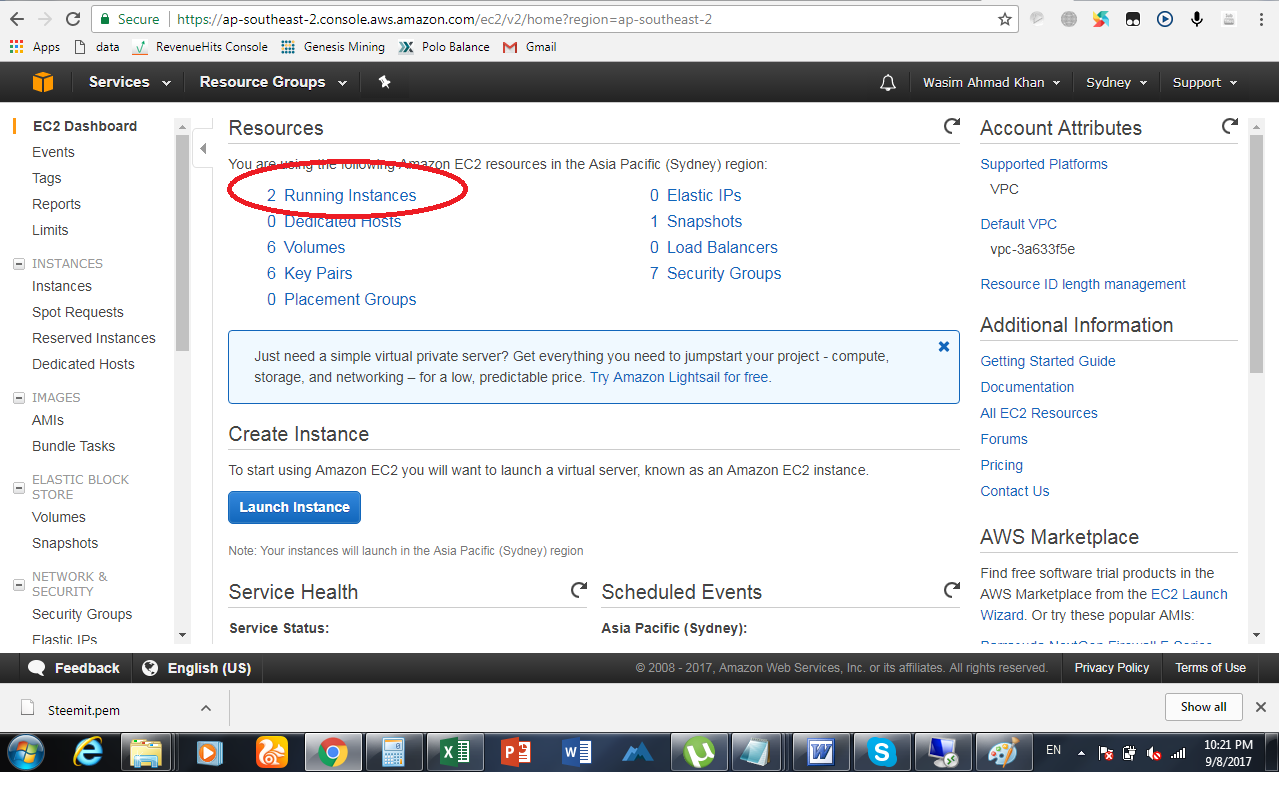Open the Resource ID length management link
This screenshot has height=800, width=1280.
click(x=1083, y=284)
